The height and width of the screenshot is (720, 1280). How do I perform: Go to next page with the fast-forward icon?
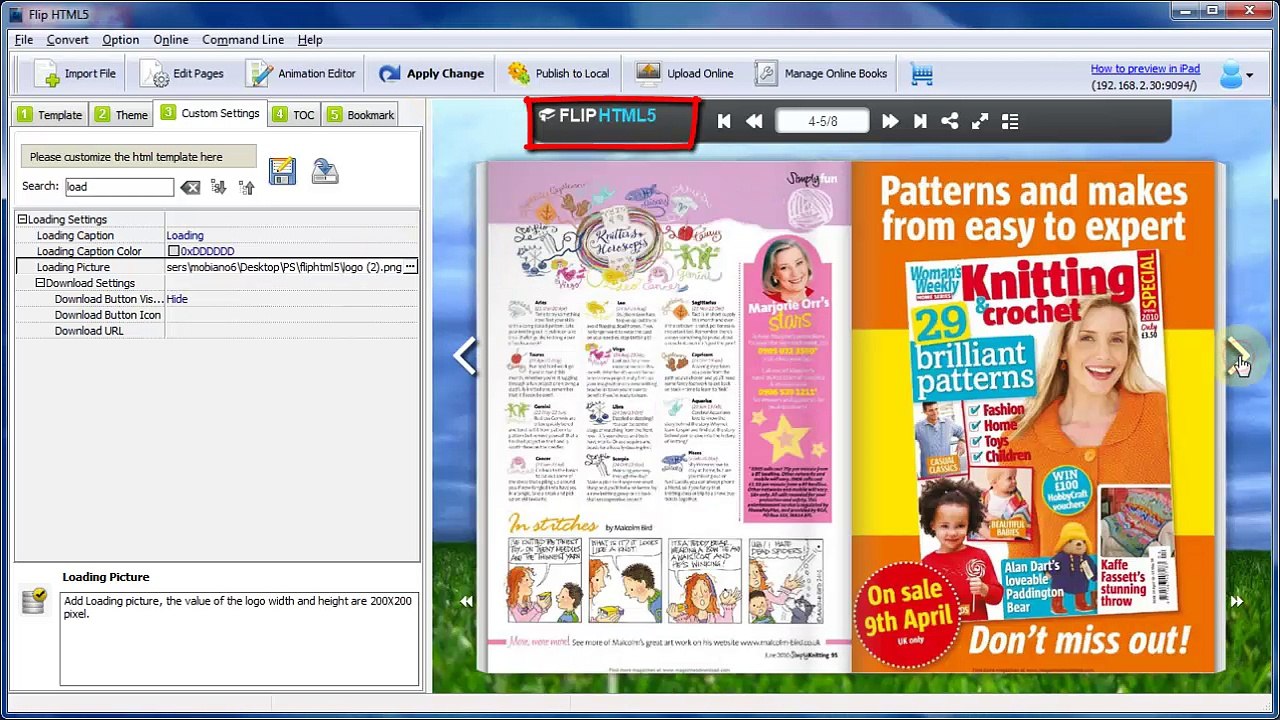[x=889, y=121]
